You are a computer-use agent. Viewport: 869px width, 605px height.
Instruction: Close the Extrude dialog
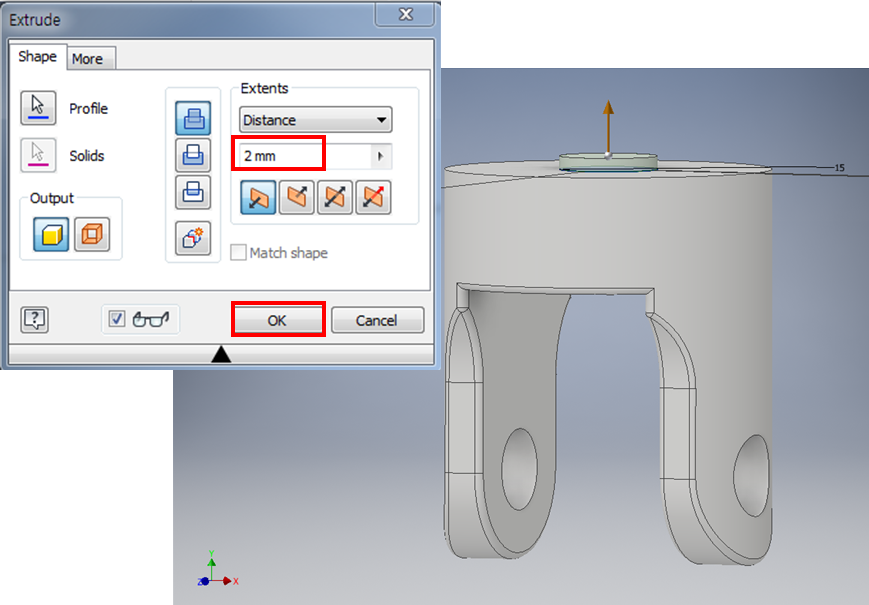(x=405, y=14)
